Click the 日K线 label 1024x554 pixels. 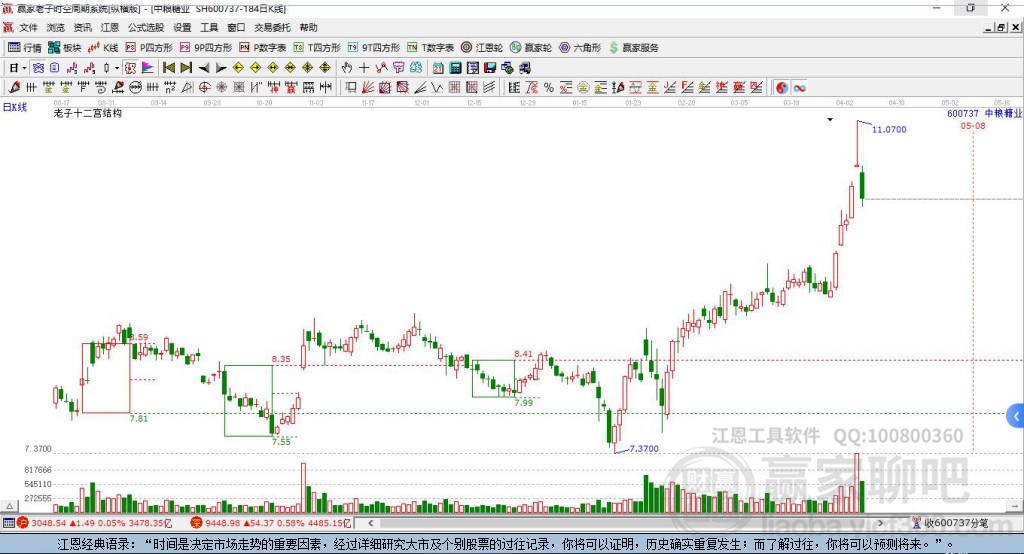tap(14, 107)
